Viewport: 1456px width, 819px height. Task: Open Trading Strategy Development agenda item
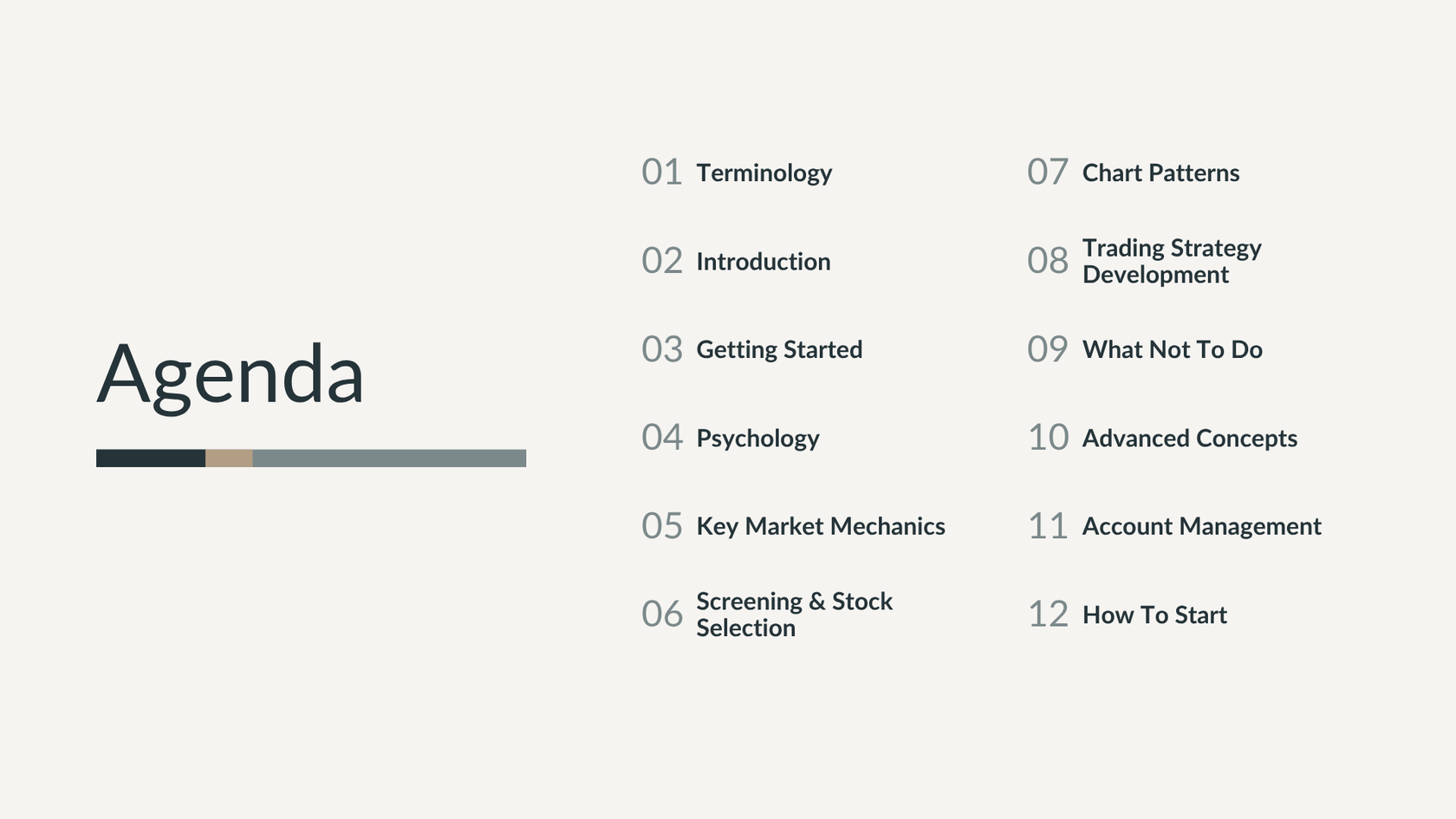pyautogui.click(x=1172, y=261)
